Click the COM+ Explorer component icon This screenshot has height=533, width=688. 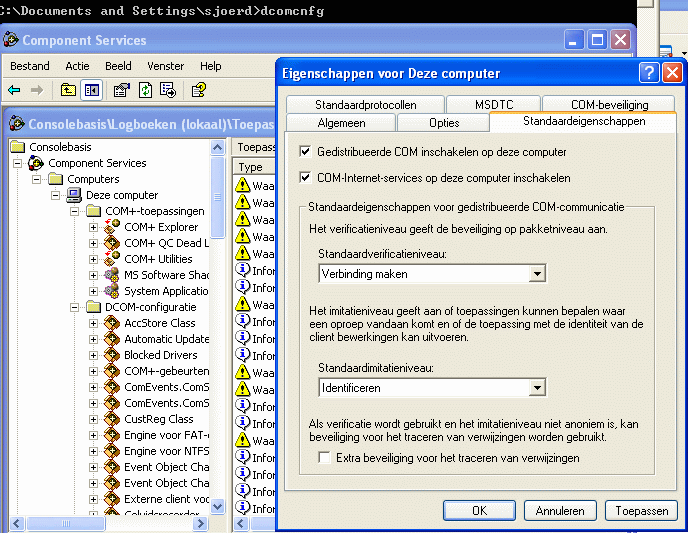click(112, 227)
